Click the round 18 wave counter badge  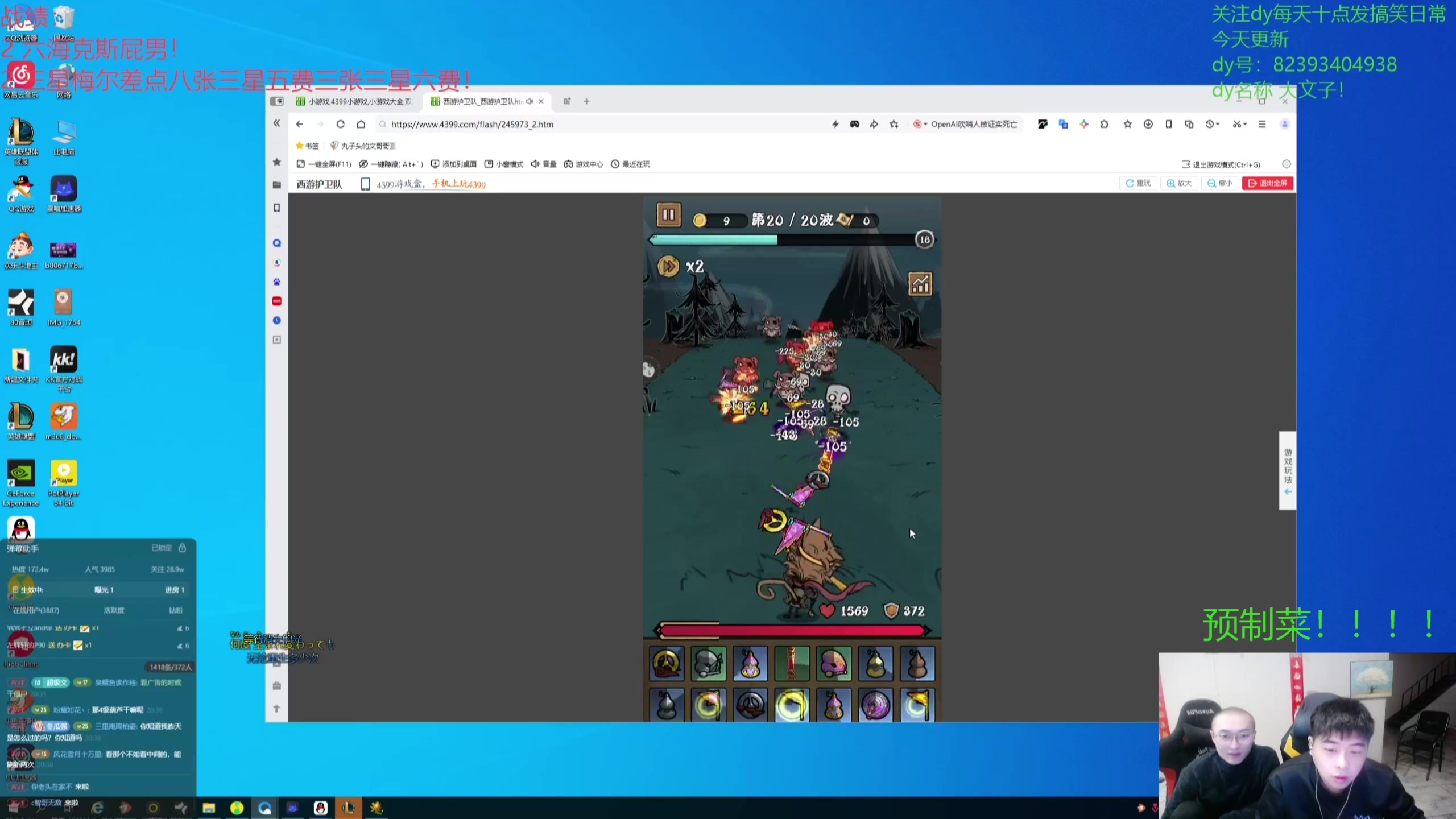[x=925, y=239]
